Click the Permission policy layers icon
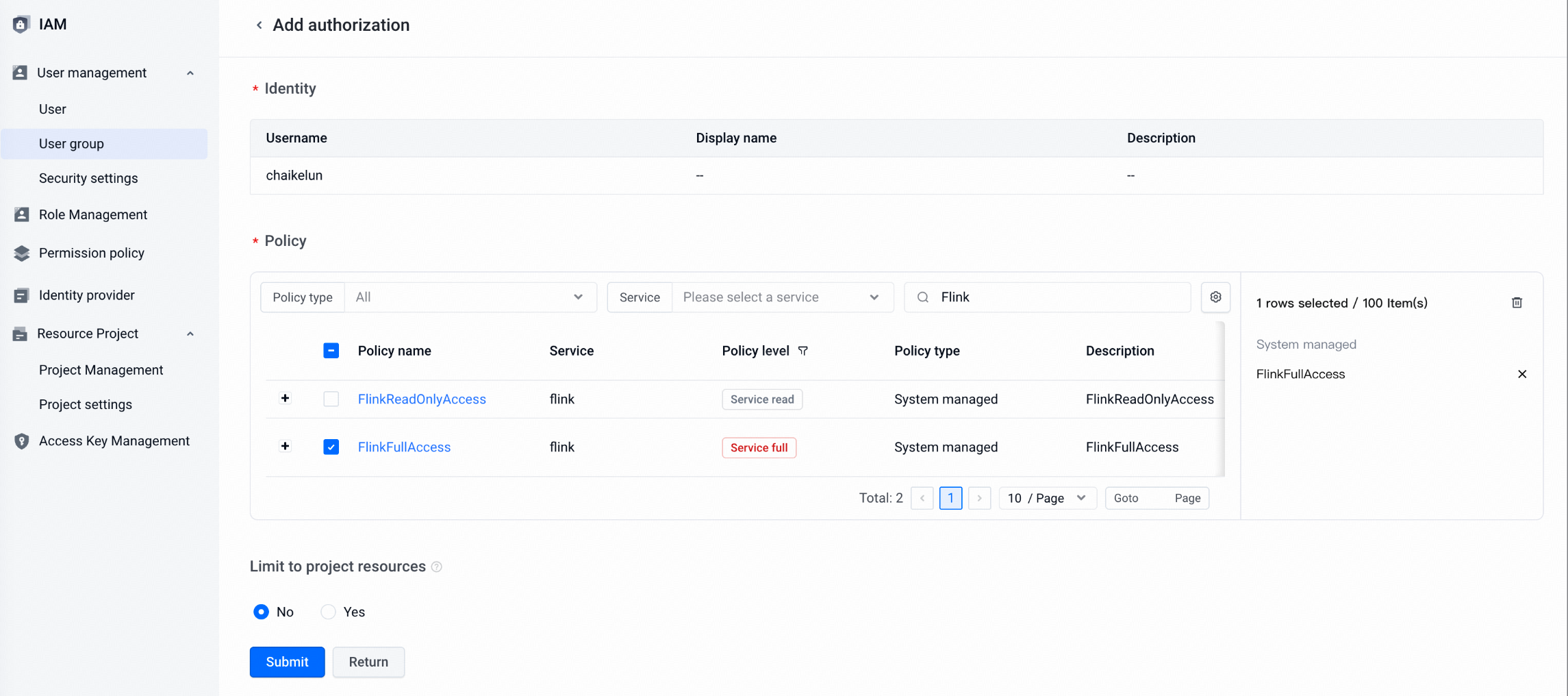The width and height of the screenshot is (1568, 696). click(x=21, y=253)
